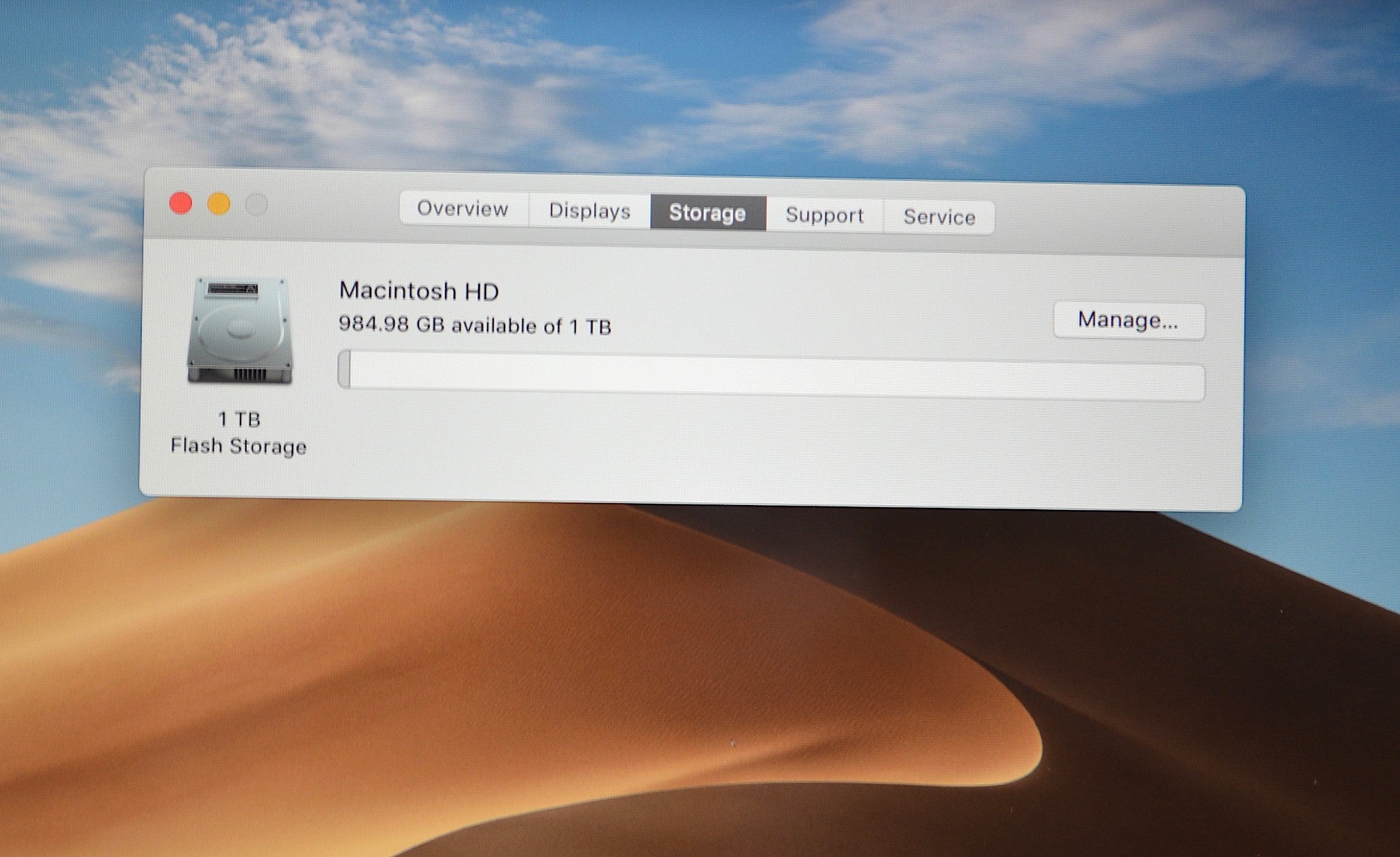This screenshot has width=1400, height=857.
Task: Click the Macintosh HD volume name
Action: tap(419, 291)
